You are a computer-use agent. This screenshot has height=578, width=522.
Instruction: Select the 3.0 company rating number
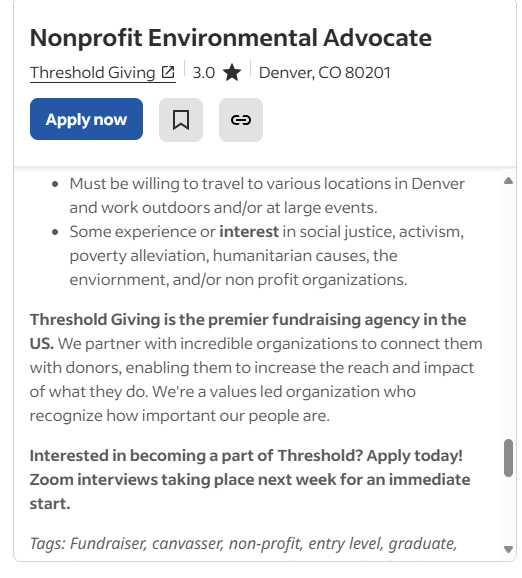coord(204,73)
